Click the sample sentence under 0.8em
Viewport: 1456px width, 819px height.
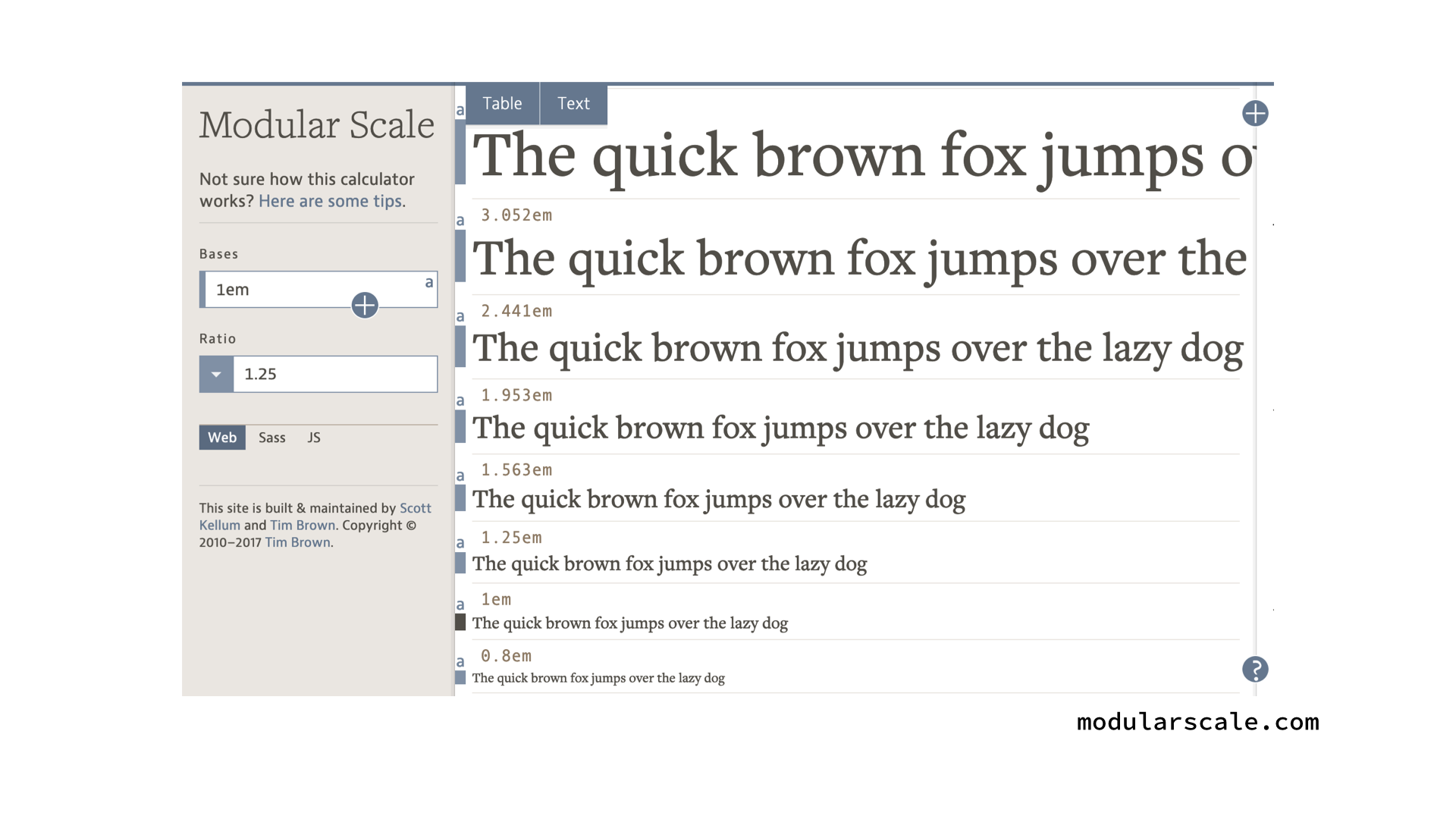point(598,678)
